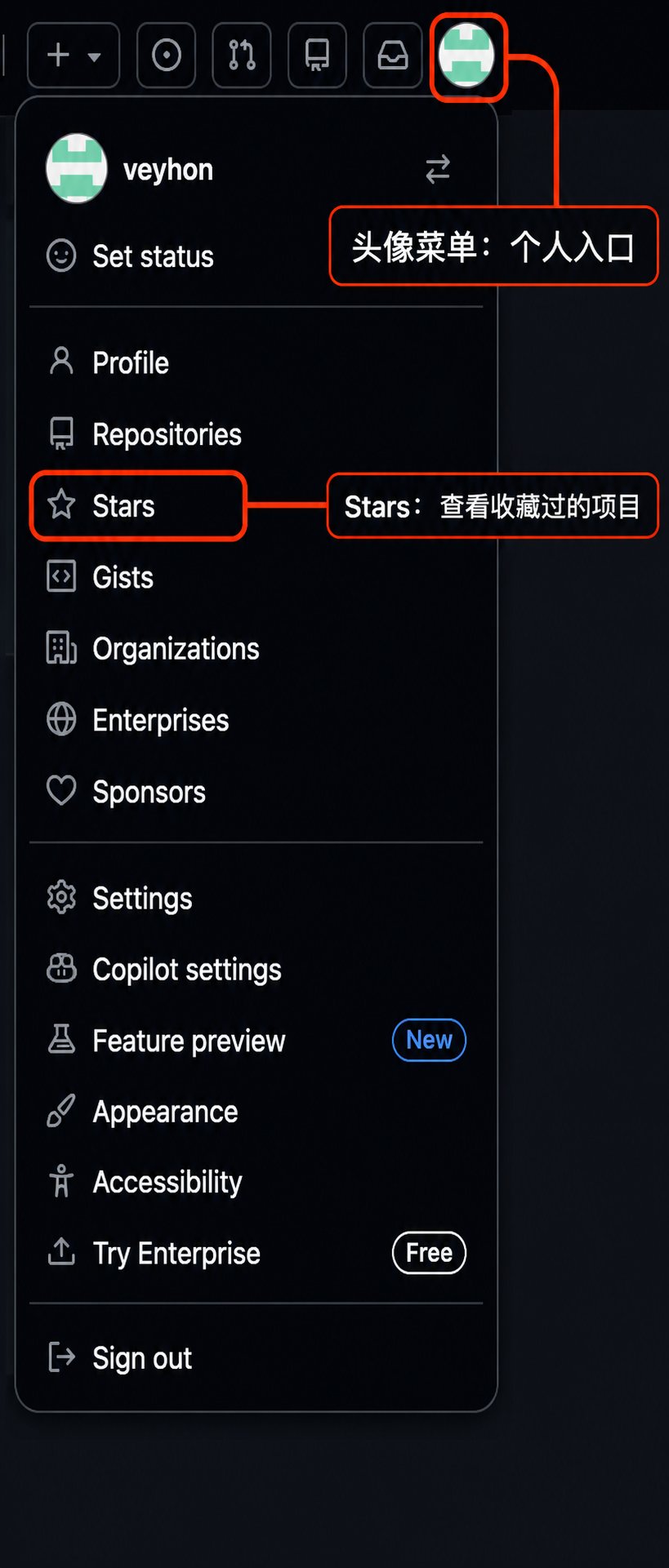
Task: Click the smiley Set status icon
Action: coord(61,255)
